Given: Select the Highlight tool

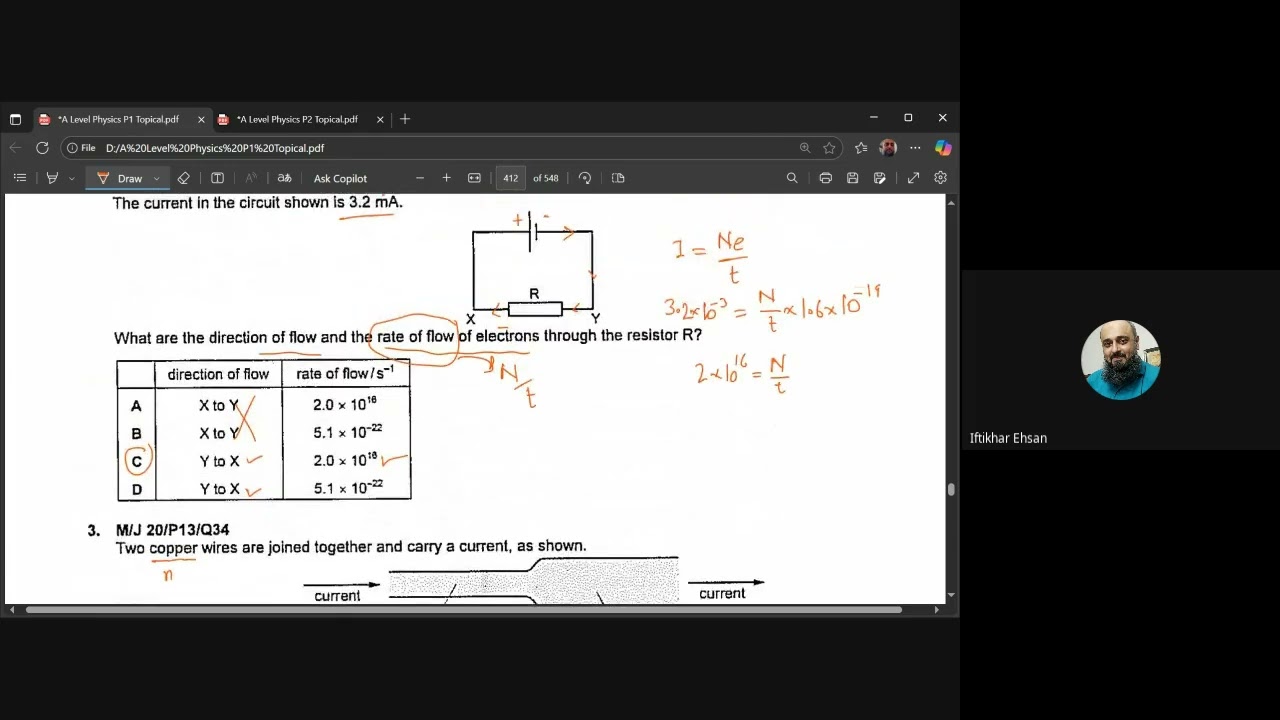Looking at the screenshot, I should point(52,178).
